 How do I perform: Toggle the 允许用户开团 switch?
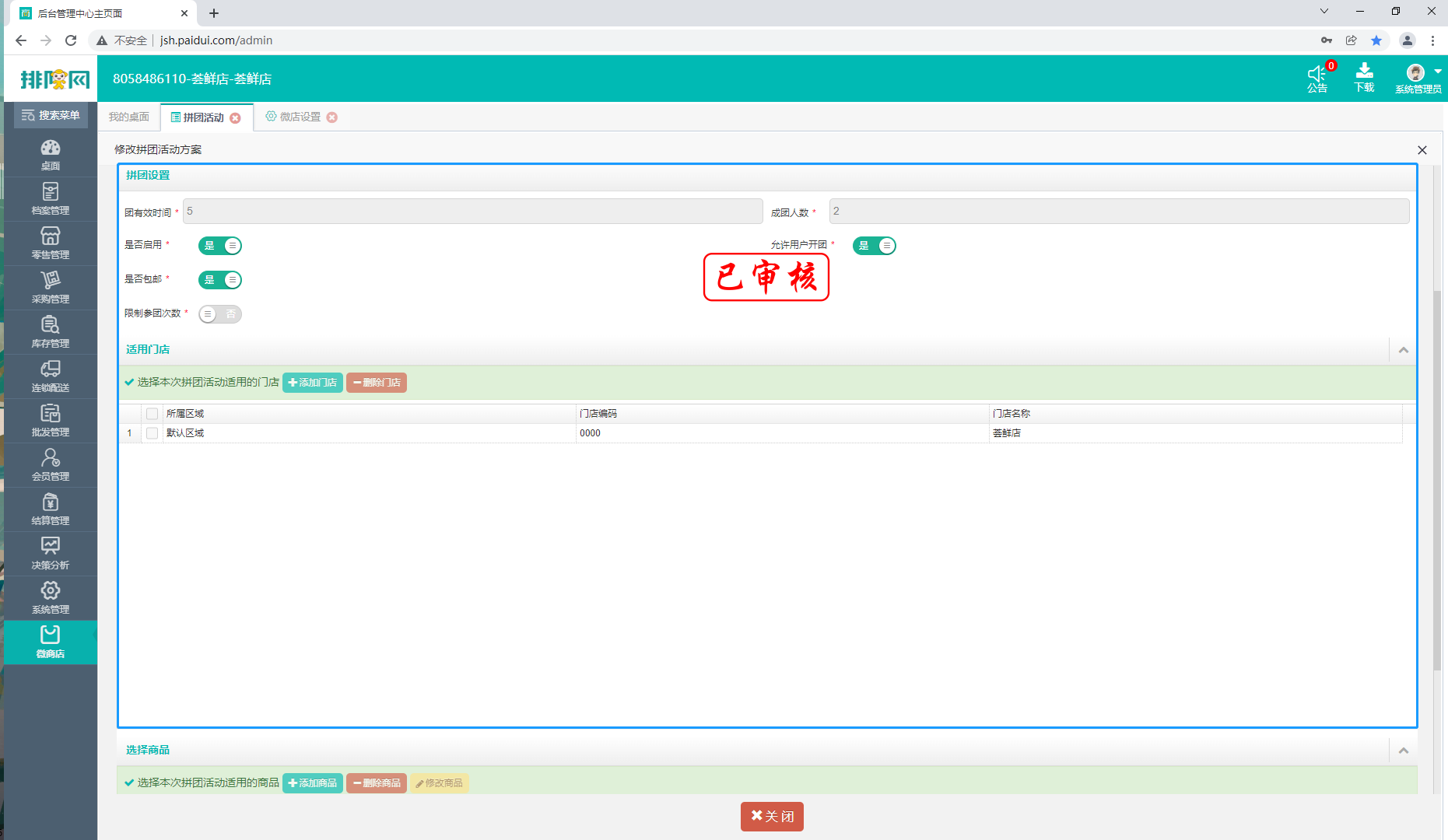(875, 246)
